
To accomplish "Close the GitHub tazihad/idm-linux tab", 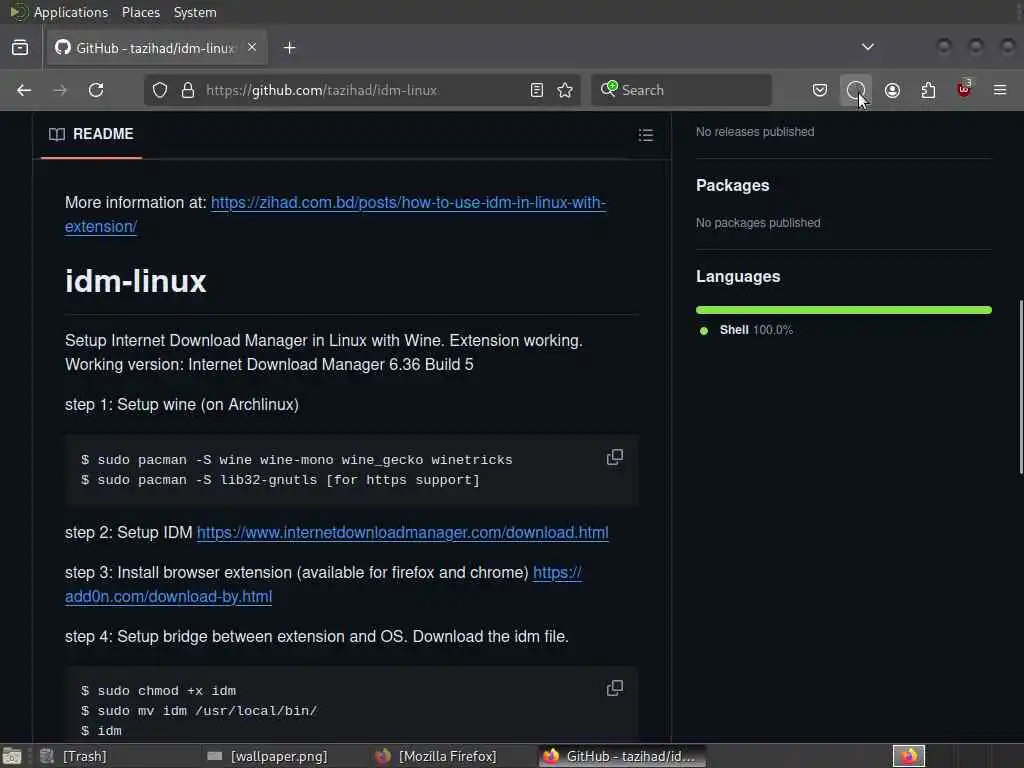I will coord(252,48).
